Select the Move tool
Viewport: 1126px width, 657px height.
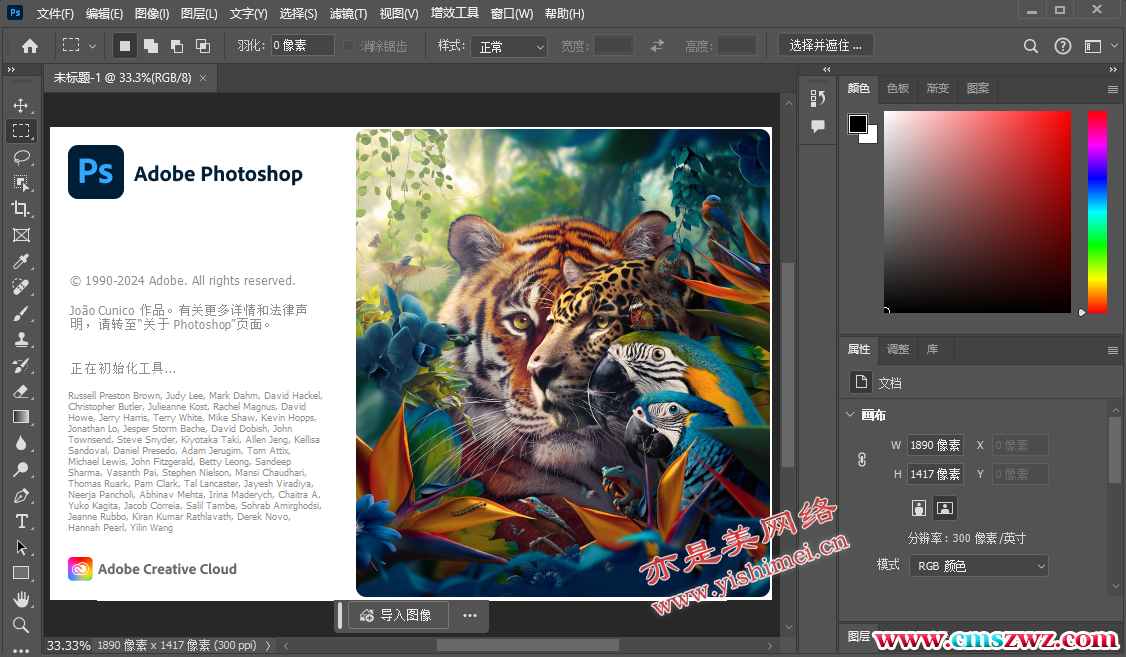coord(21,105)
